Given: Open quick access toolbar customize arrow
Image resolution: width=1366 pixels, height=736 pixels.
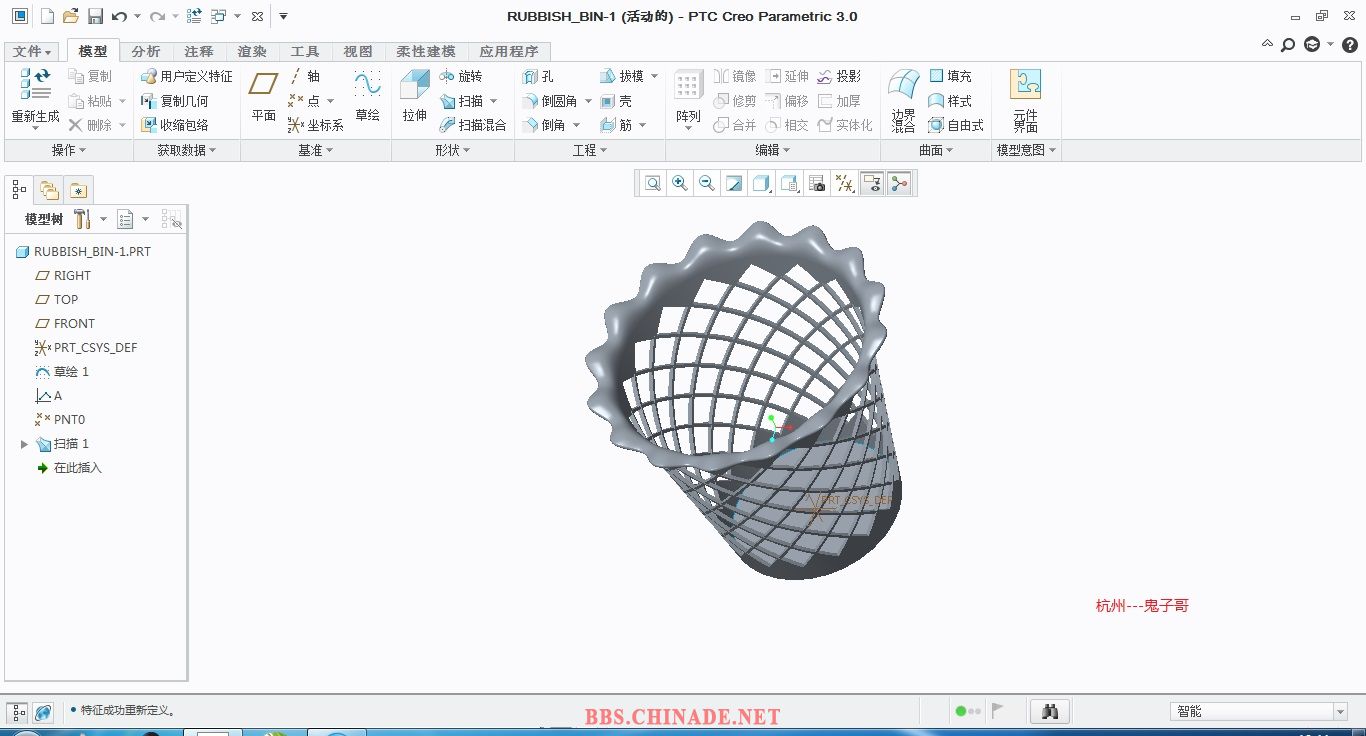Looking at the screenshot, I should [x=283, y=16].
